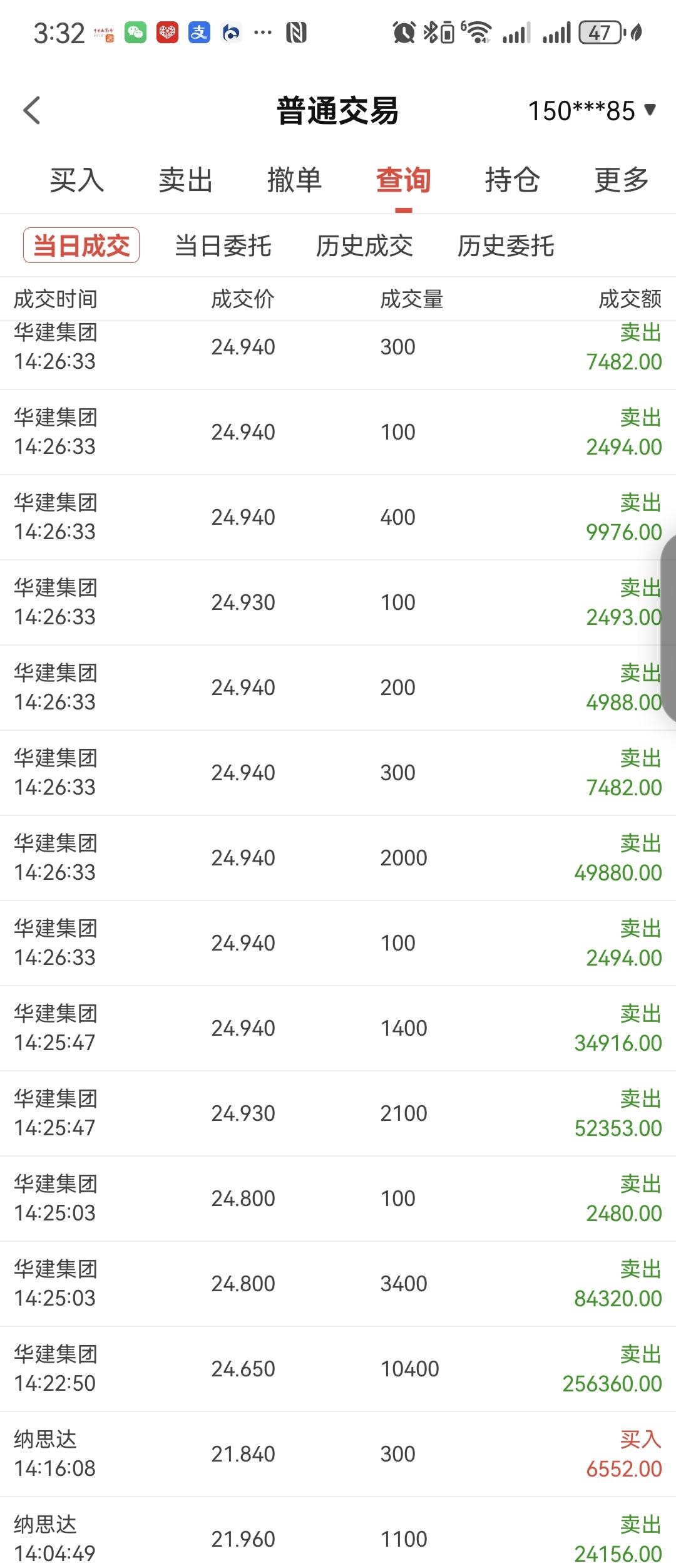Image resolution: width=676 pixels, height=1568 pixels.
Task: Open the Alipay notification icon
Action: click(199, 33)
